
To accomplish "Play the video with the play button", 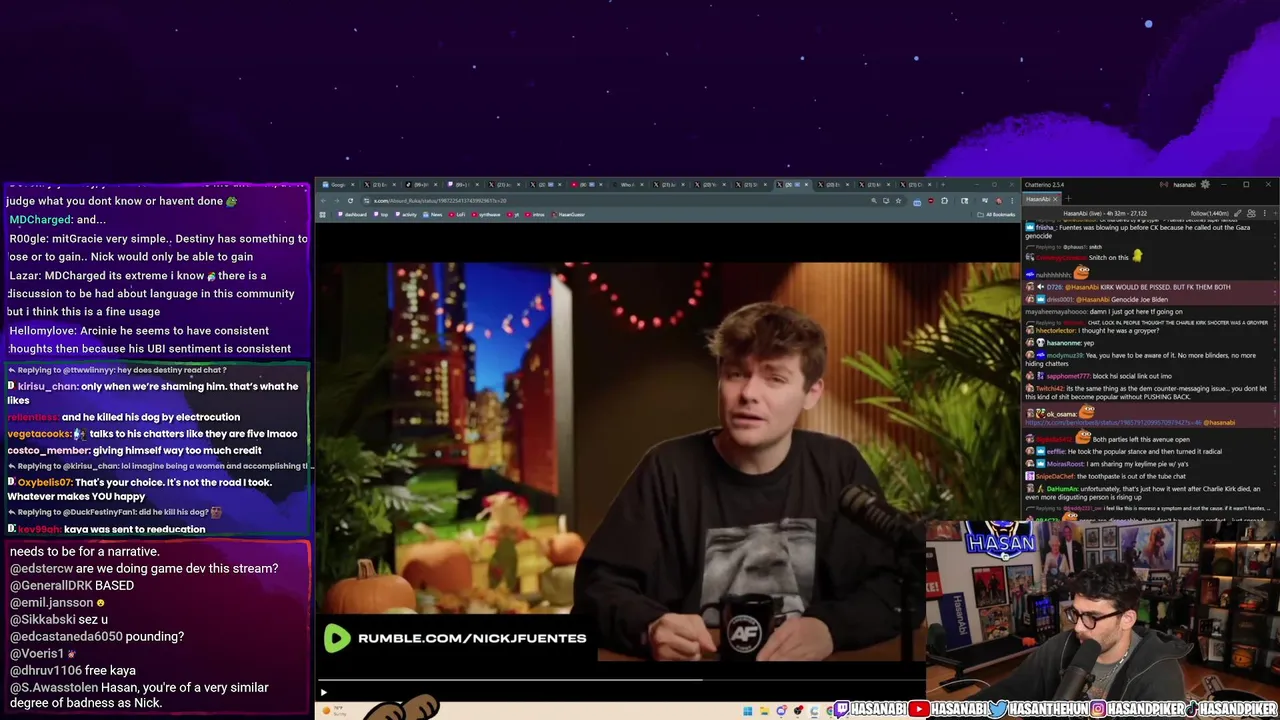I will (x=323, y=692).
